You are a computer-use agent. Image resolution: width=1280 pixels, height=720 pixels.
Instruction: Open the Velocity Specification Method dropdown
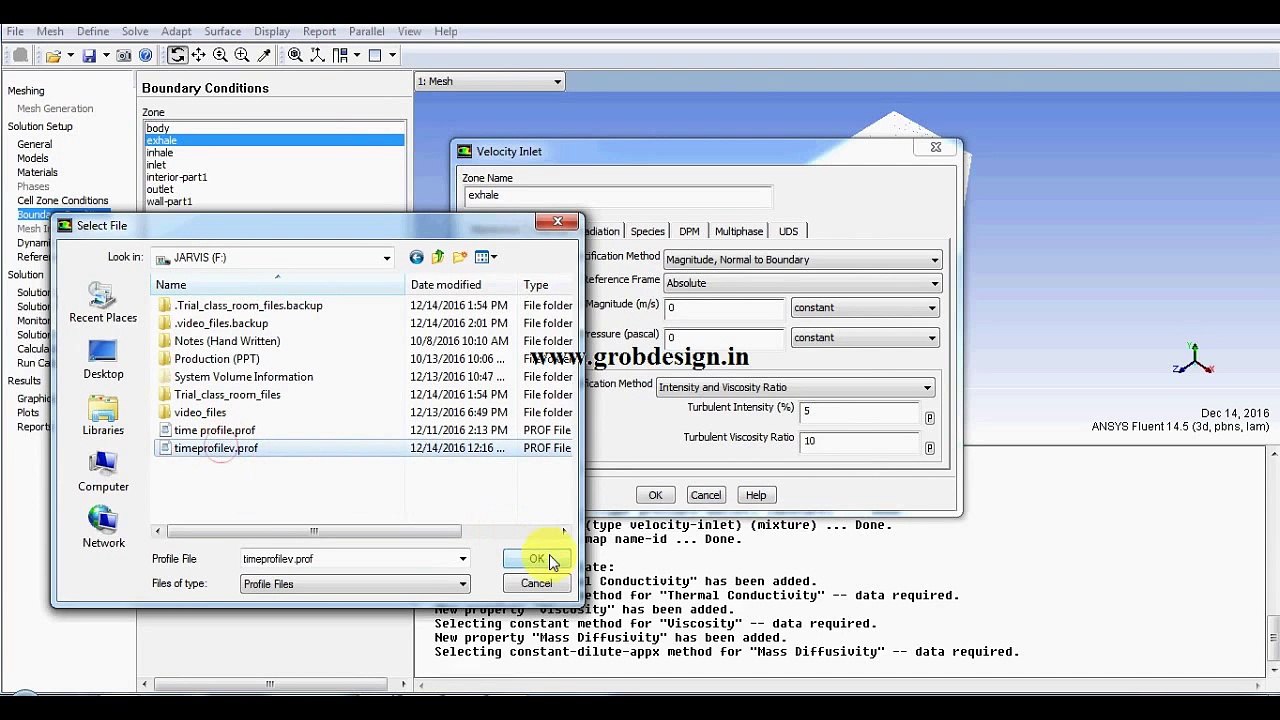pyautogui.click(x=802, y=260)
